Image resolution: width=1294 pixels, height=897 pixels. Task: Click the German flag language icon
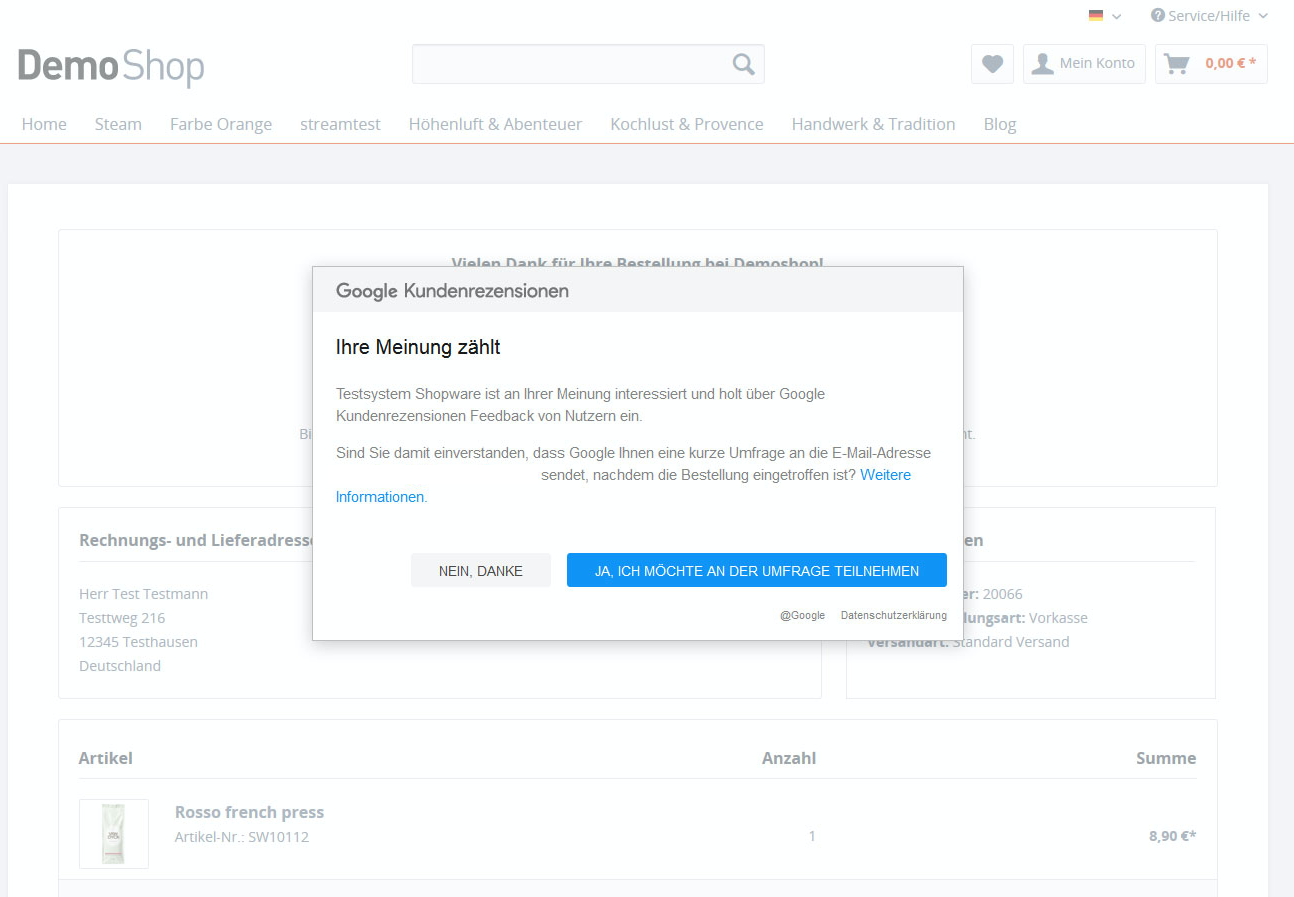pos(1096,16)
